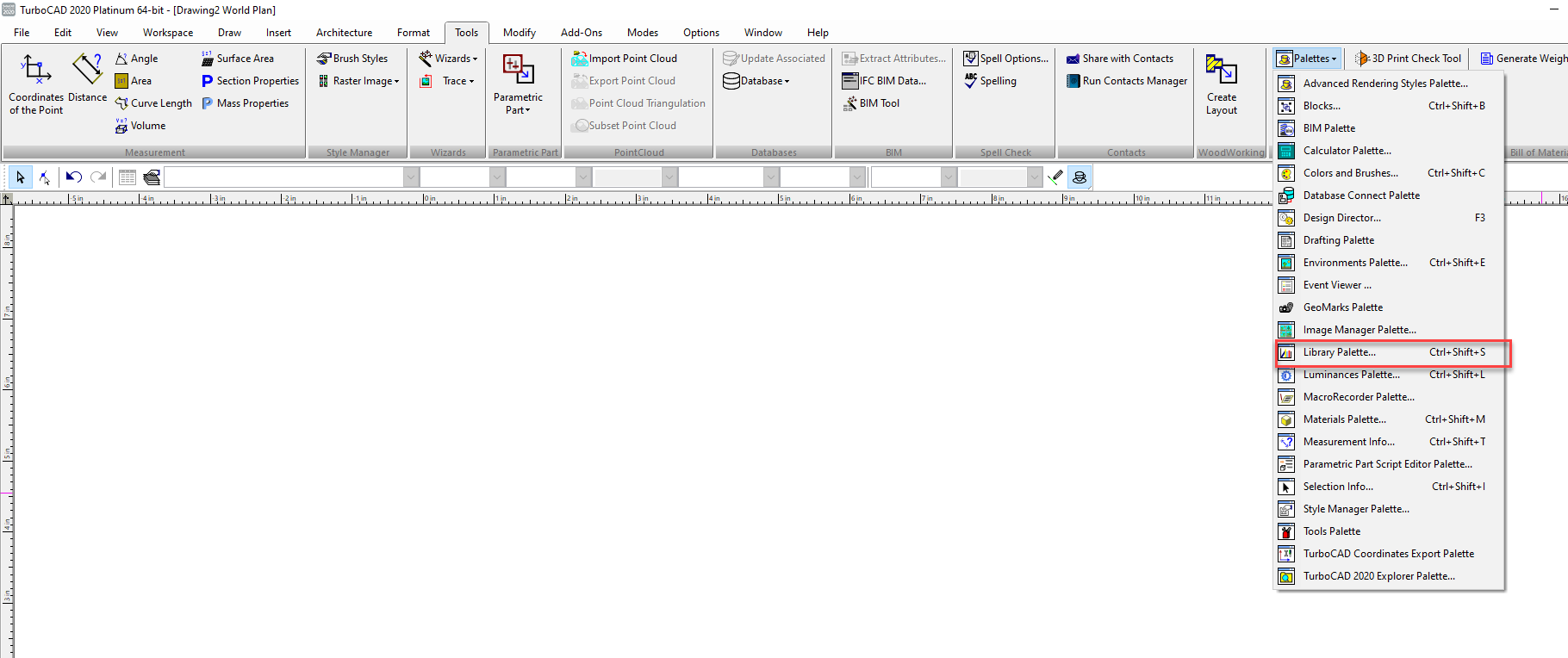The width and height of the screenshot is (1568, 658).
Task: Select the Coordinates of the Point tool
Action: (x=36, y=84)
